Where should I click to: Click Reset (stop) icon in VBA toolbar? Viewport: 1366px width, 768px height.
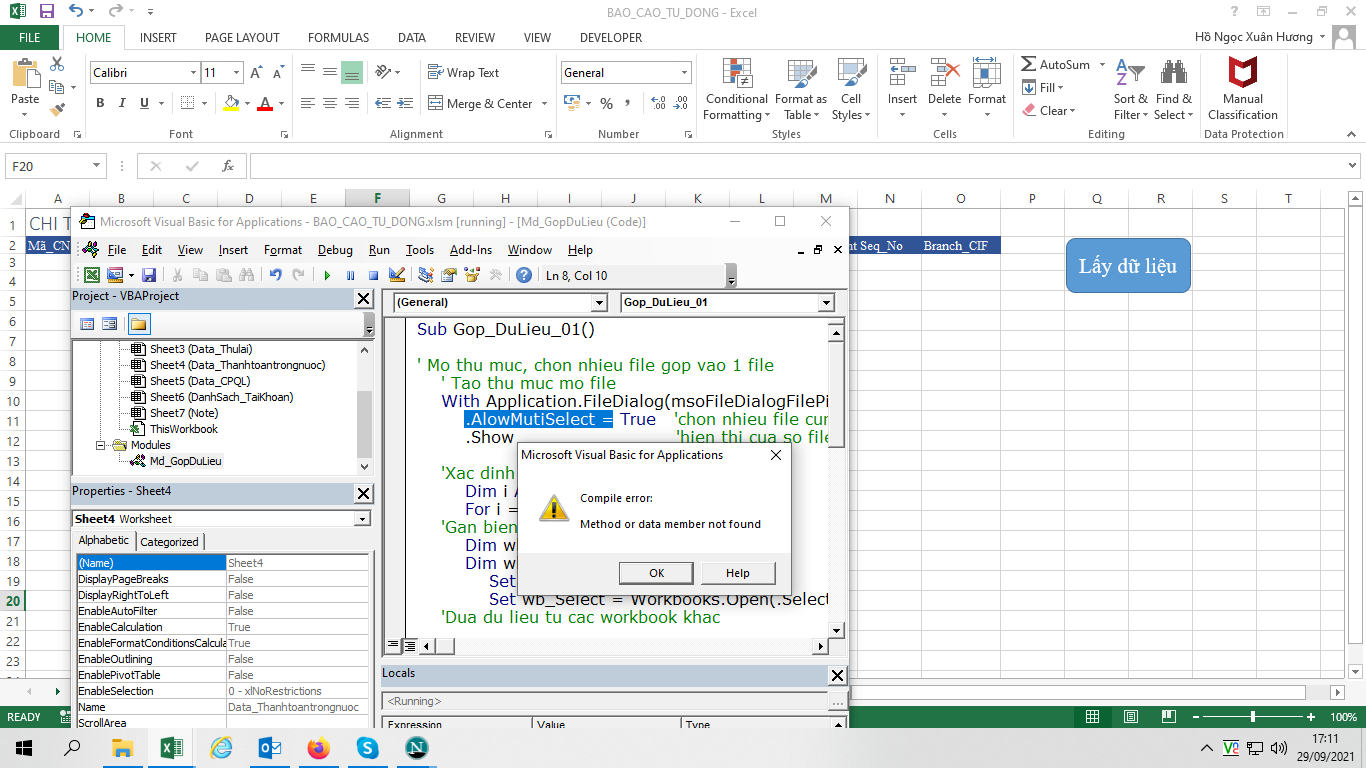click(373, 275)
